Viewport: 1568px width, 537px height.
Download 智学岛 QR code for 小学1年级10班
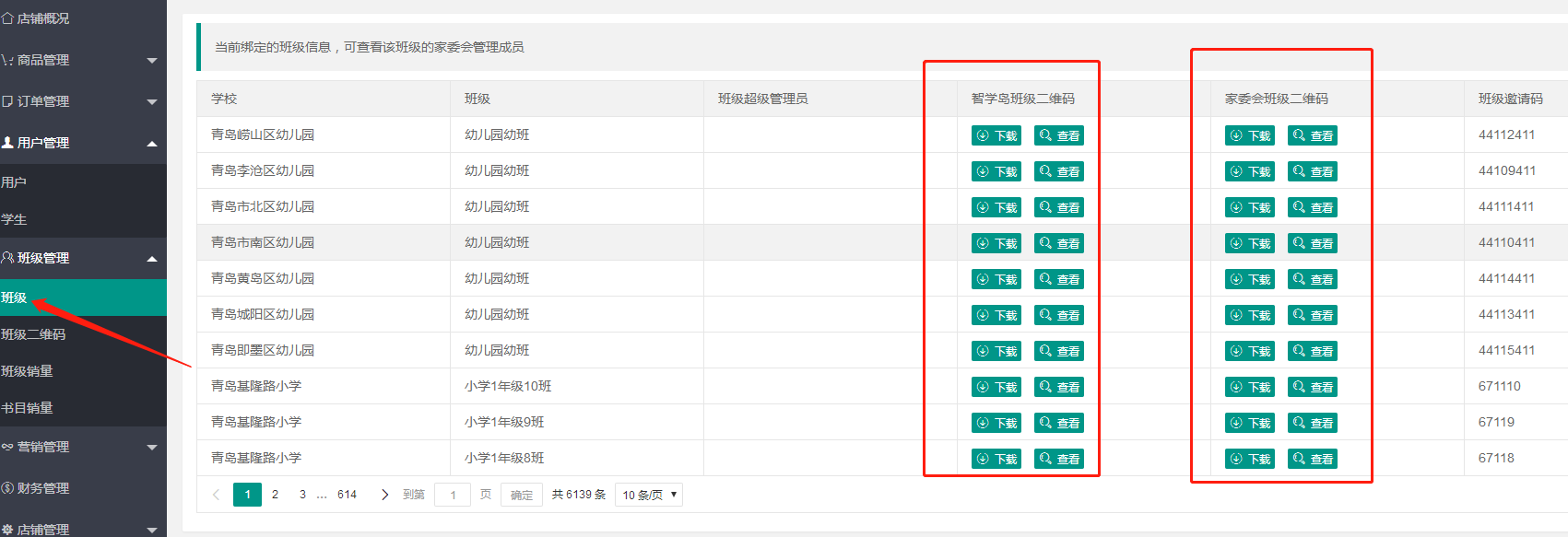click(x=996, y=387)
